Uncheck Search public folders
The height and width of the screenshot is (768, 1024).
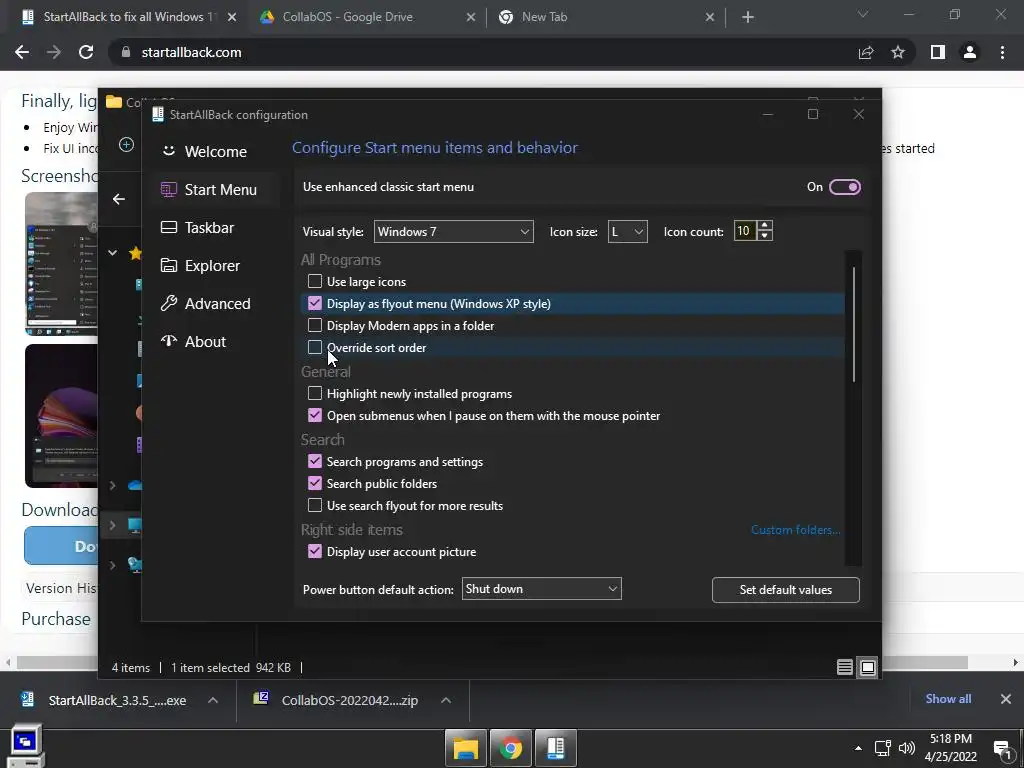coord(315,483)
